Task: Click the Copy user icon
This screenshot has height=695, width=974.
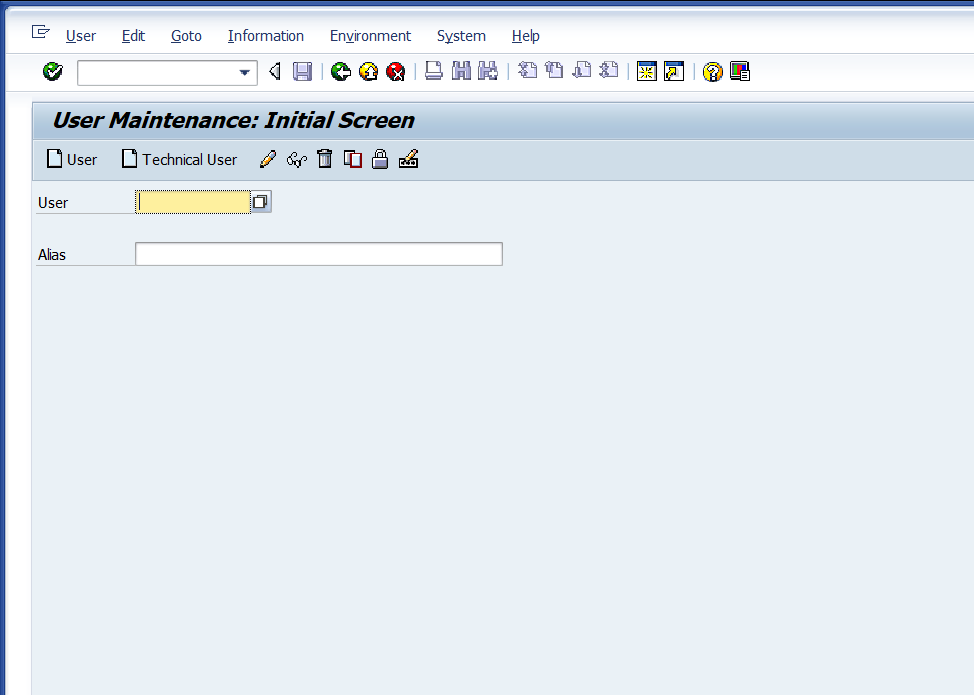Action: [x=352, y=160]
